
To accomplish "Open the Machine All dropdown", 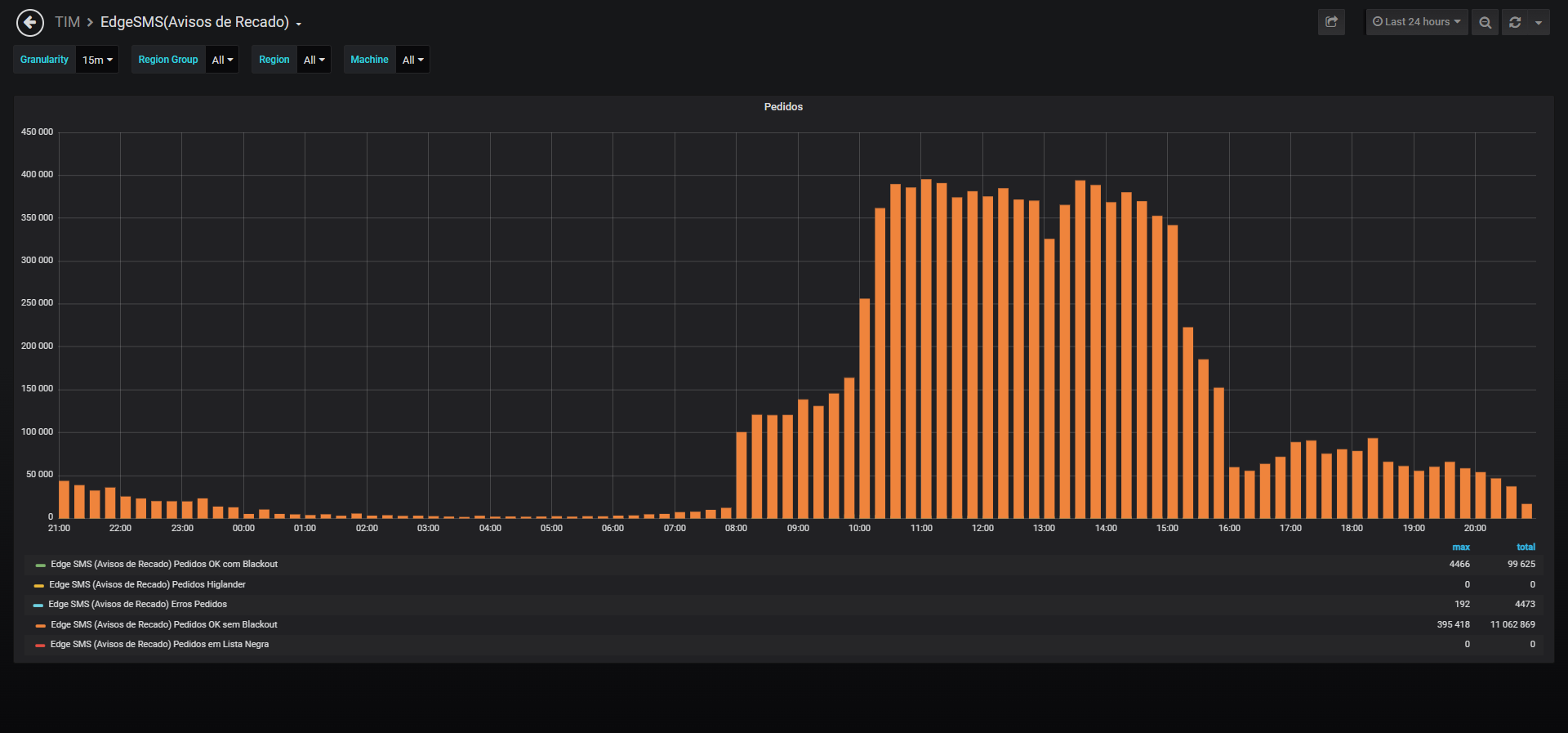I will [x=412, y=60].
